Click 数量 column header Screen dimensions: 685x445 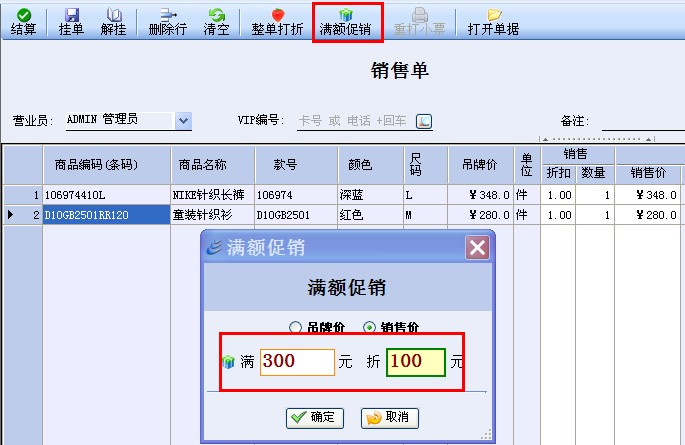595,174
